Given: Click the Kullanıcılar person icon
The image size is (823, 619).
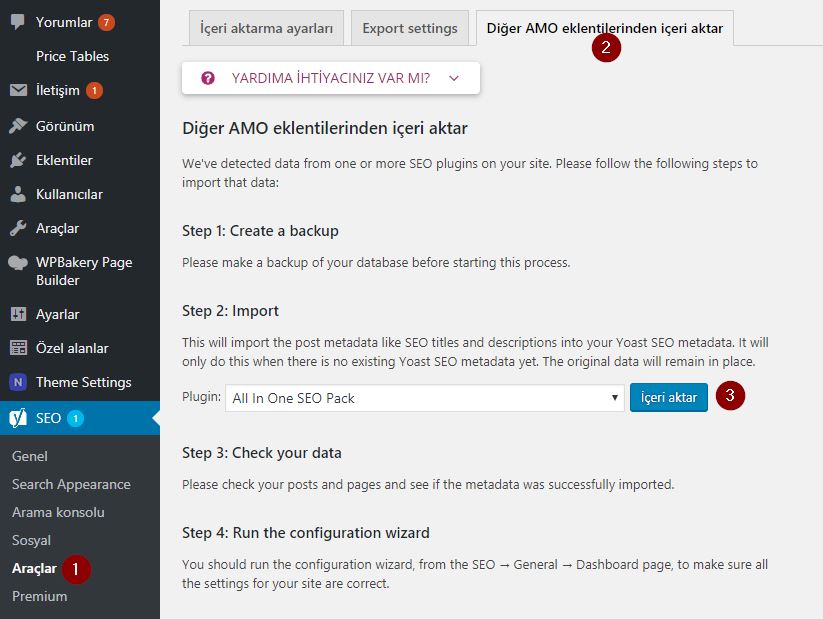Looking at the screenshot, I should (18, 194).
